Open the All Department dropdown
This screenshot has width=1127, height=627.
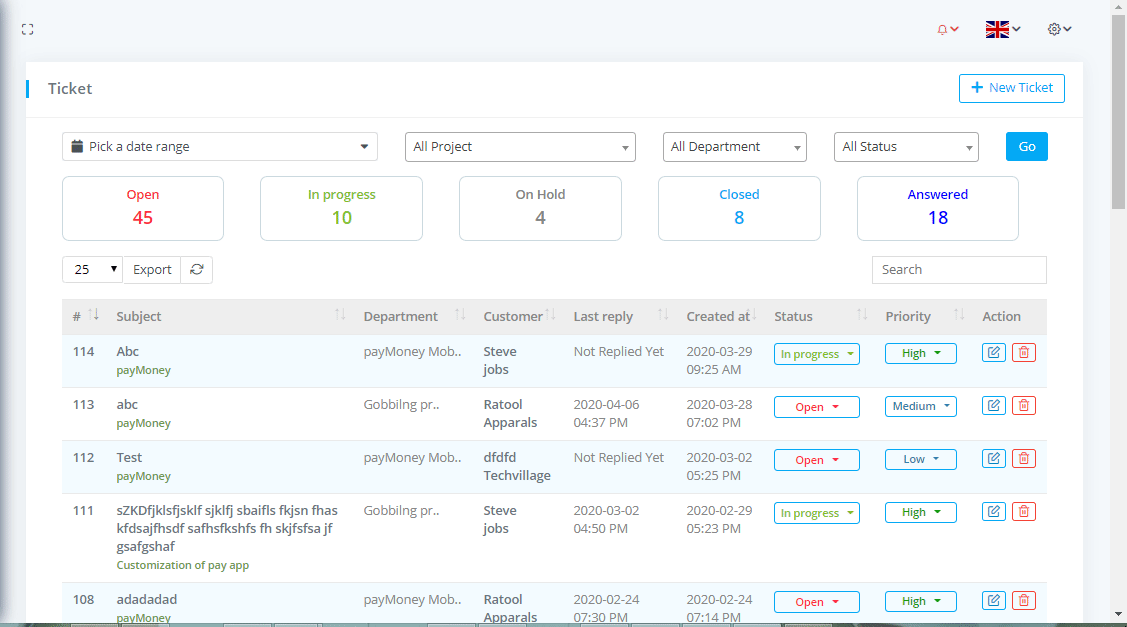(734, 147)
